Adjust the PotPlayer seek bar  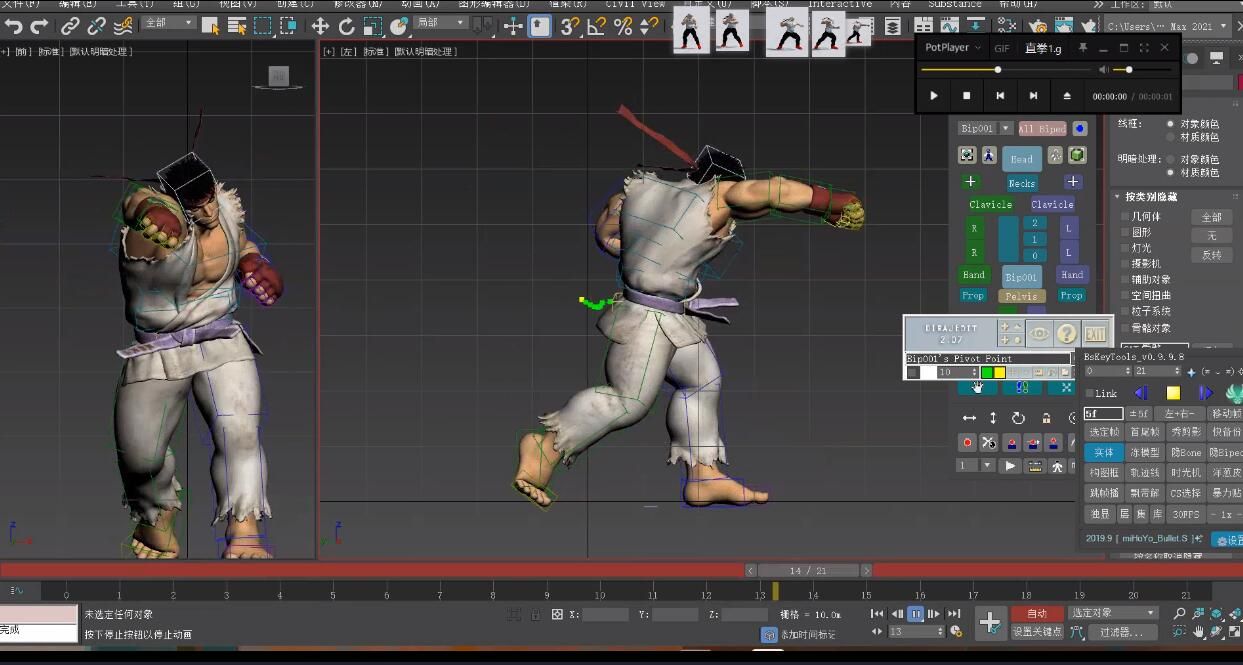click(x=1005, y=70)
